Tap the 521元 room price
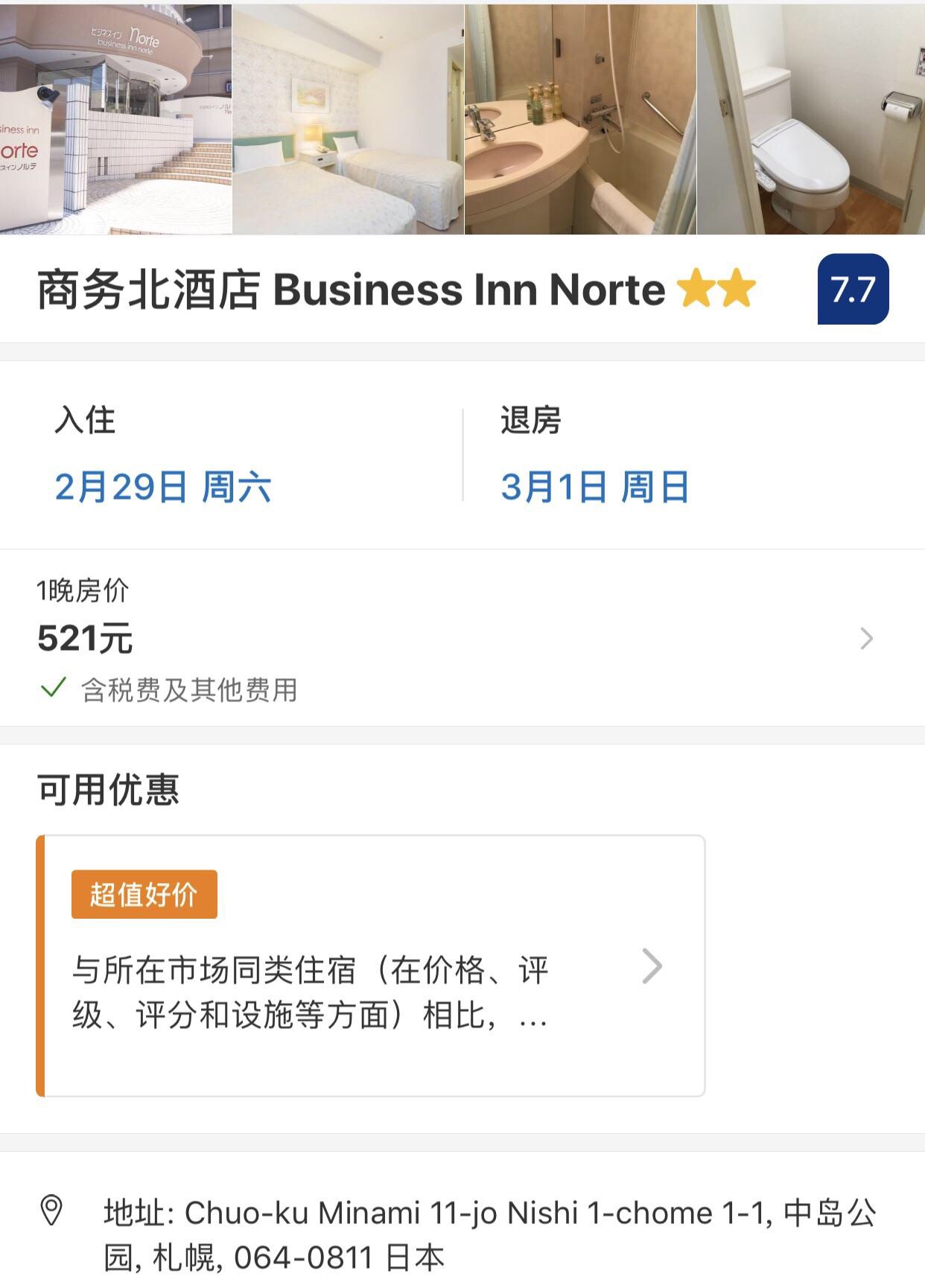Image resolution: width=925 pixels, height=1288 pixels. (x=85, y=639)
